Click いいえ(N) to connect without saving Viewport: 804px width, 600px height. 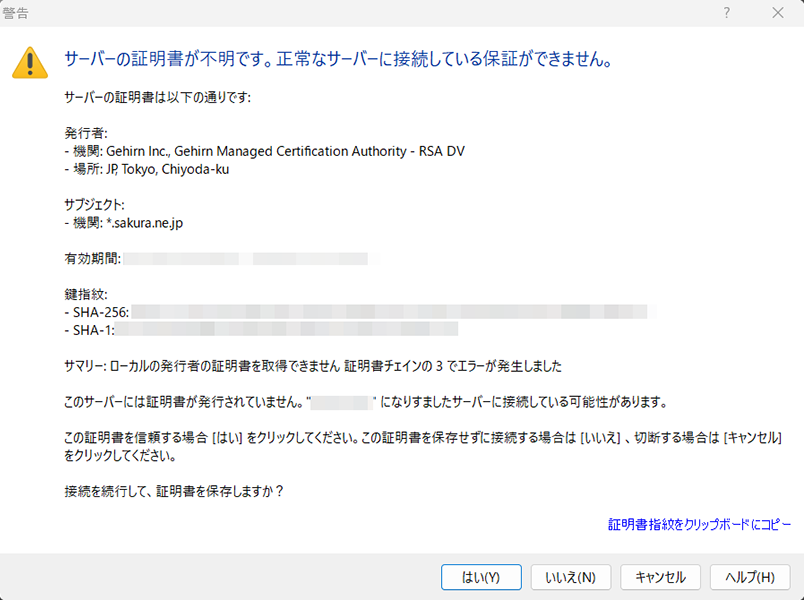pyautogui.click(x=571, y=577)
